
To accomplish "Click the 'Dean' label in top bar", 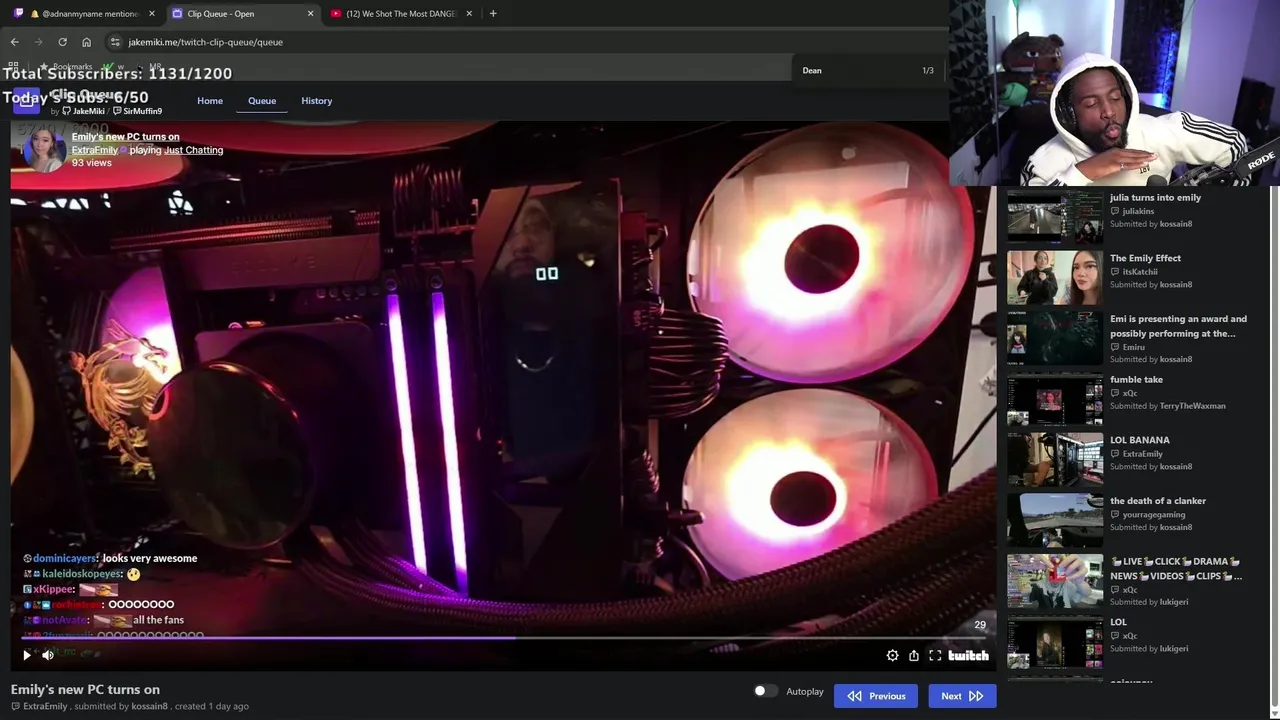I will pyautogui.click(x=812, y=71).
